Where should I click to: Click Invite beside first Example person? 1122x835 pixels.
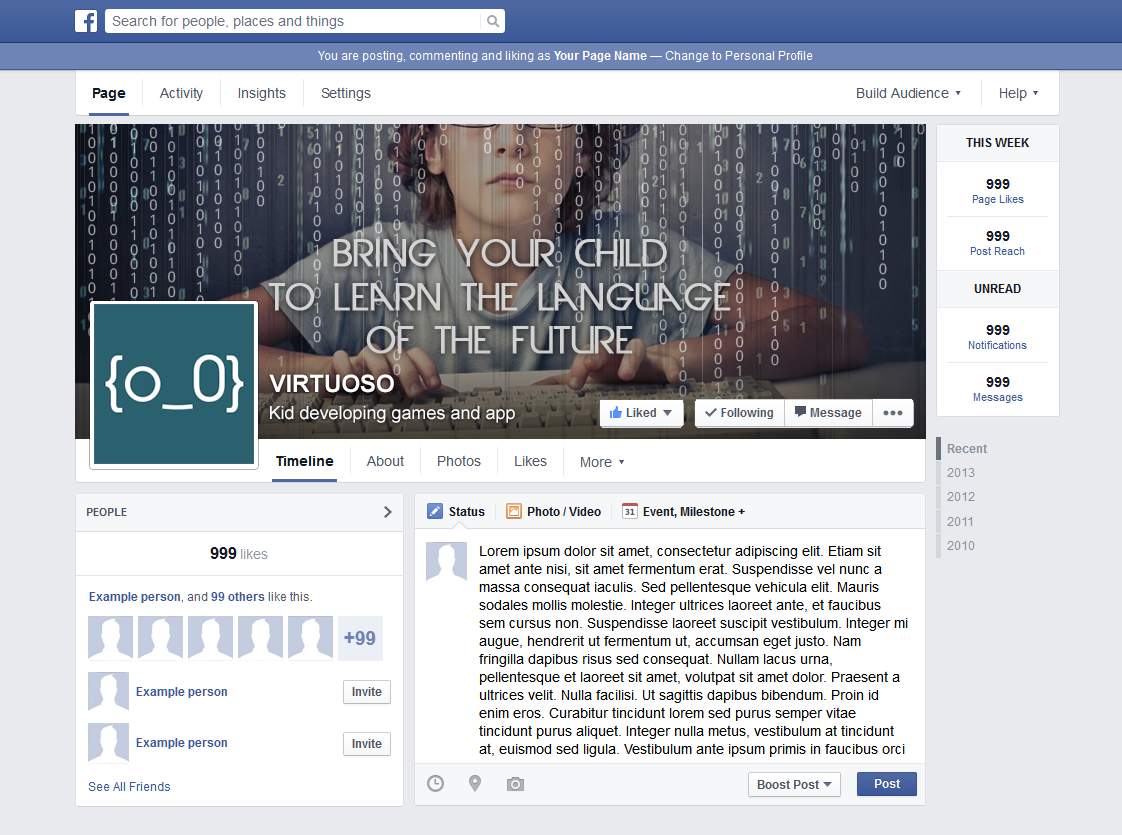(366, 692)
